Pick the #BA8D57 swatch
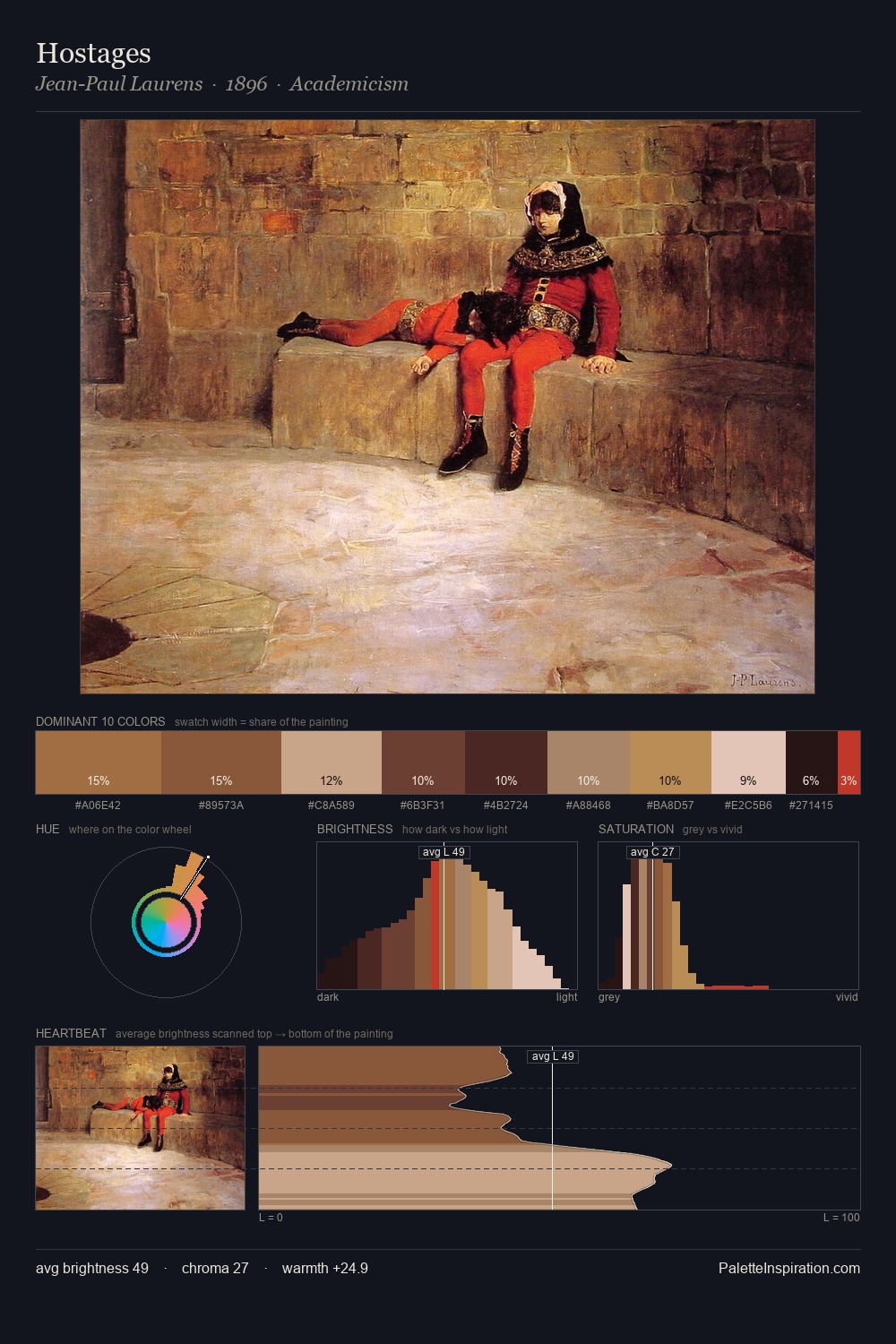This screenshot has width=896, height=1344. coord(670,762)
